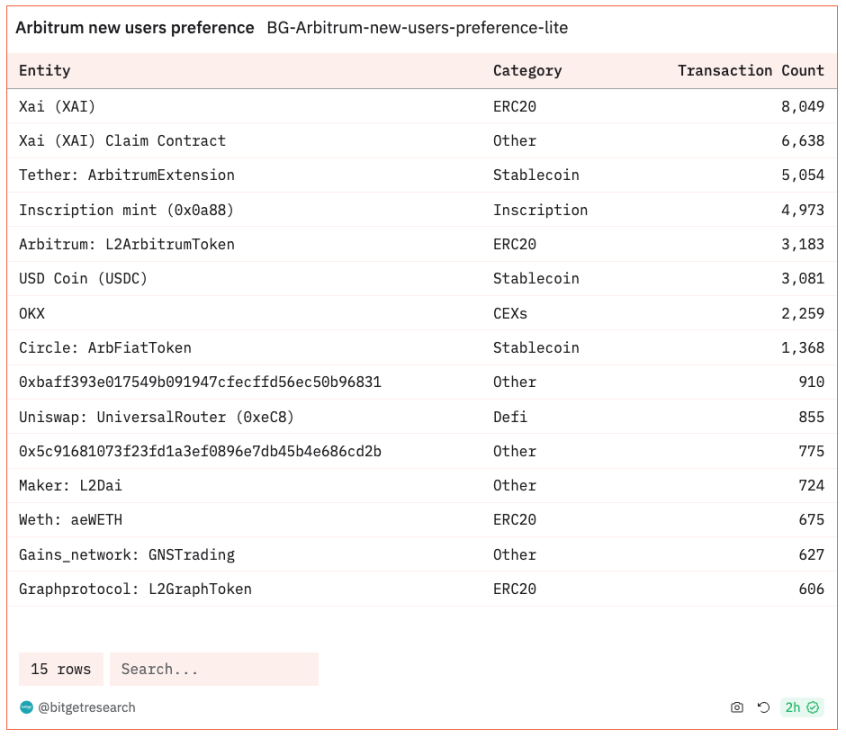Viewport: 846px width, 738px height.
Task: Click the camera screenshot icon
Action: click(737, 708)
